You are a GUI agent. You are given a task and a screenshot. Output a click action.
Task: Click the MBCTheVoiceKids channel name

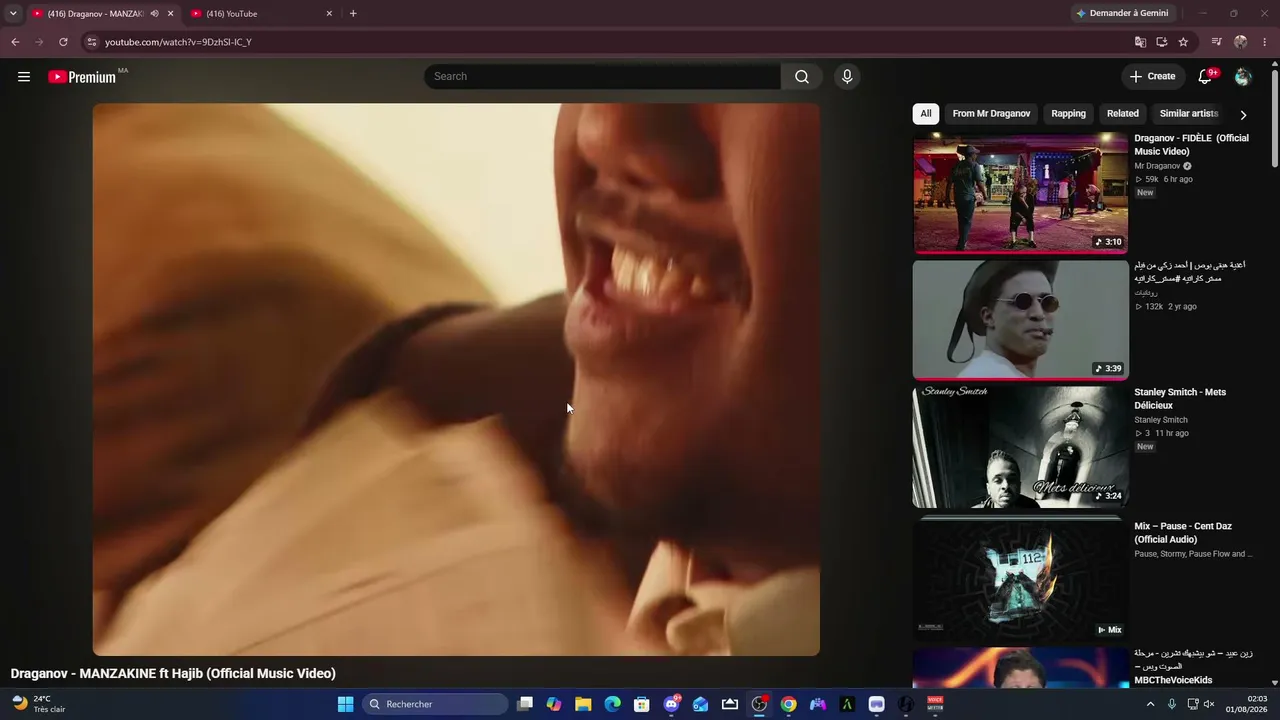[x=1173, y=680]
